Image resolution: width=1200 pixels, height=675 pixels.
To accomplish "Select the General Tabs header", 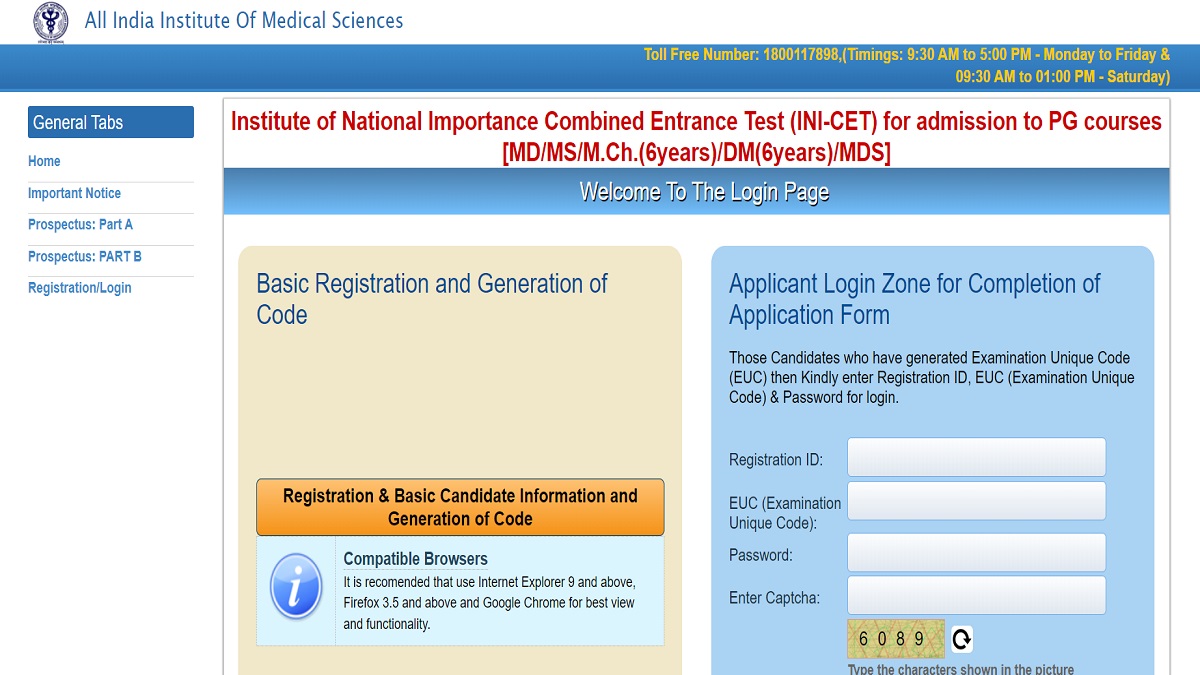I will [111, 122].
